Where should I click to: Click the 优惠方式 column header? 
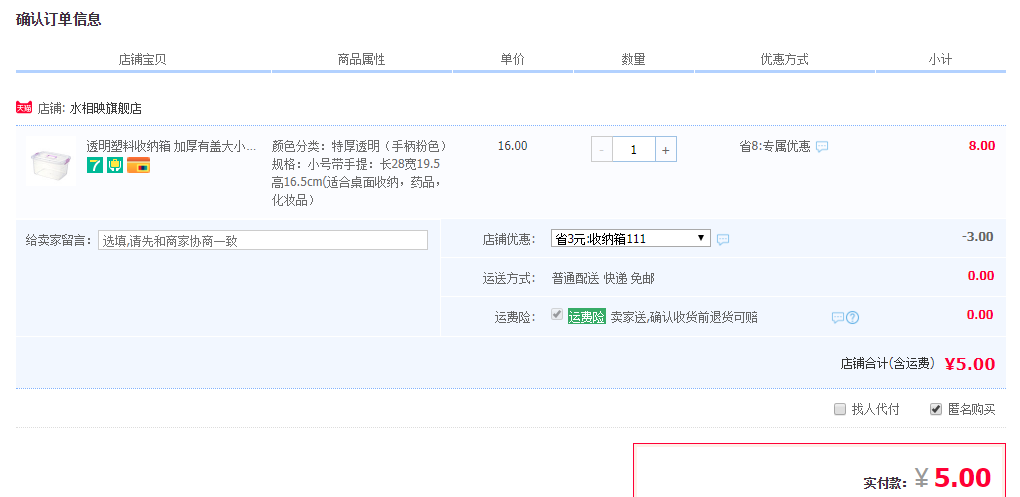(785, 59)
